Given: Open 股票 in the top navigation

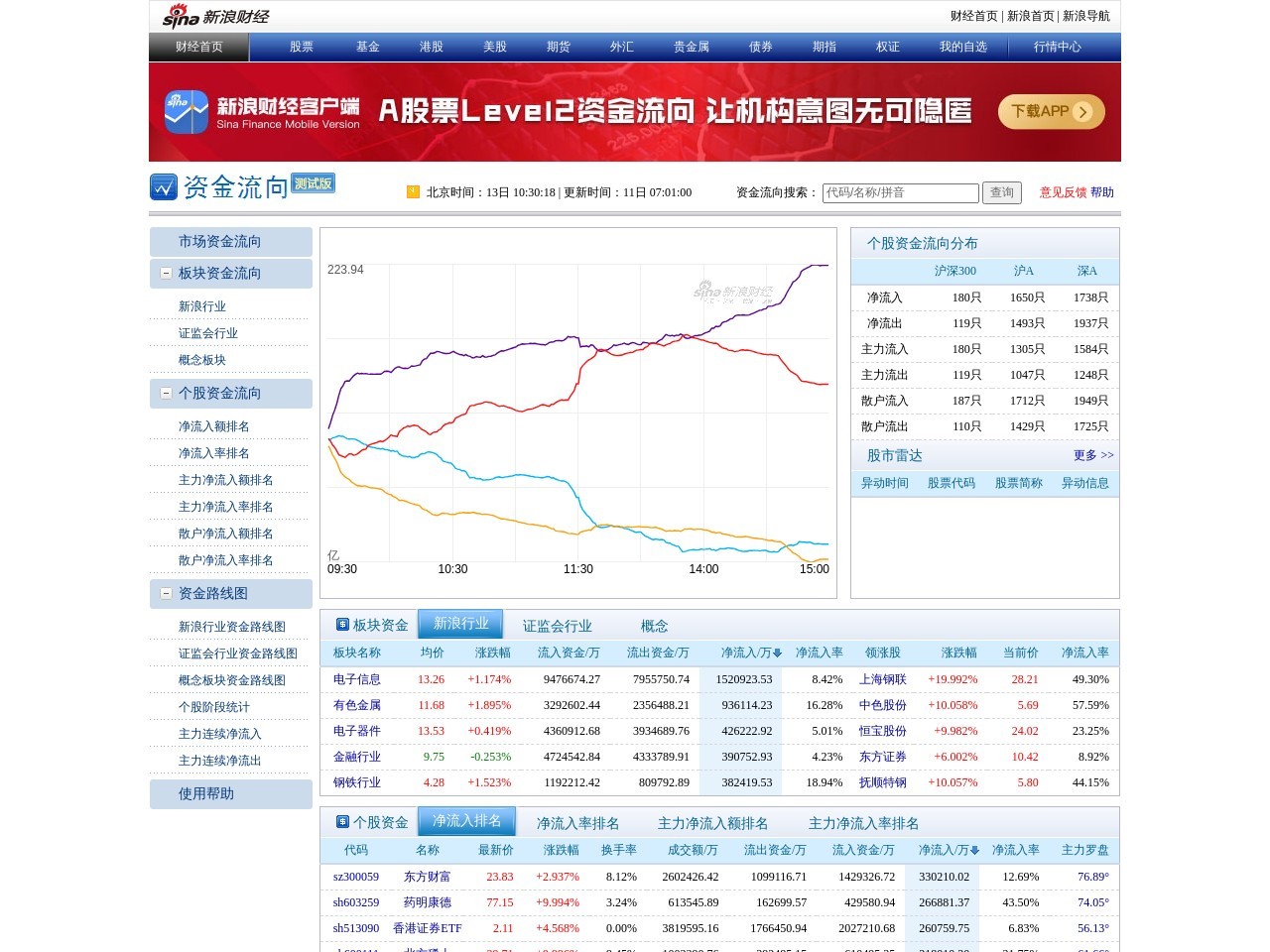Looking at the screenshot, I should click(302, 47).
